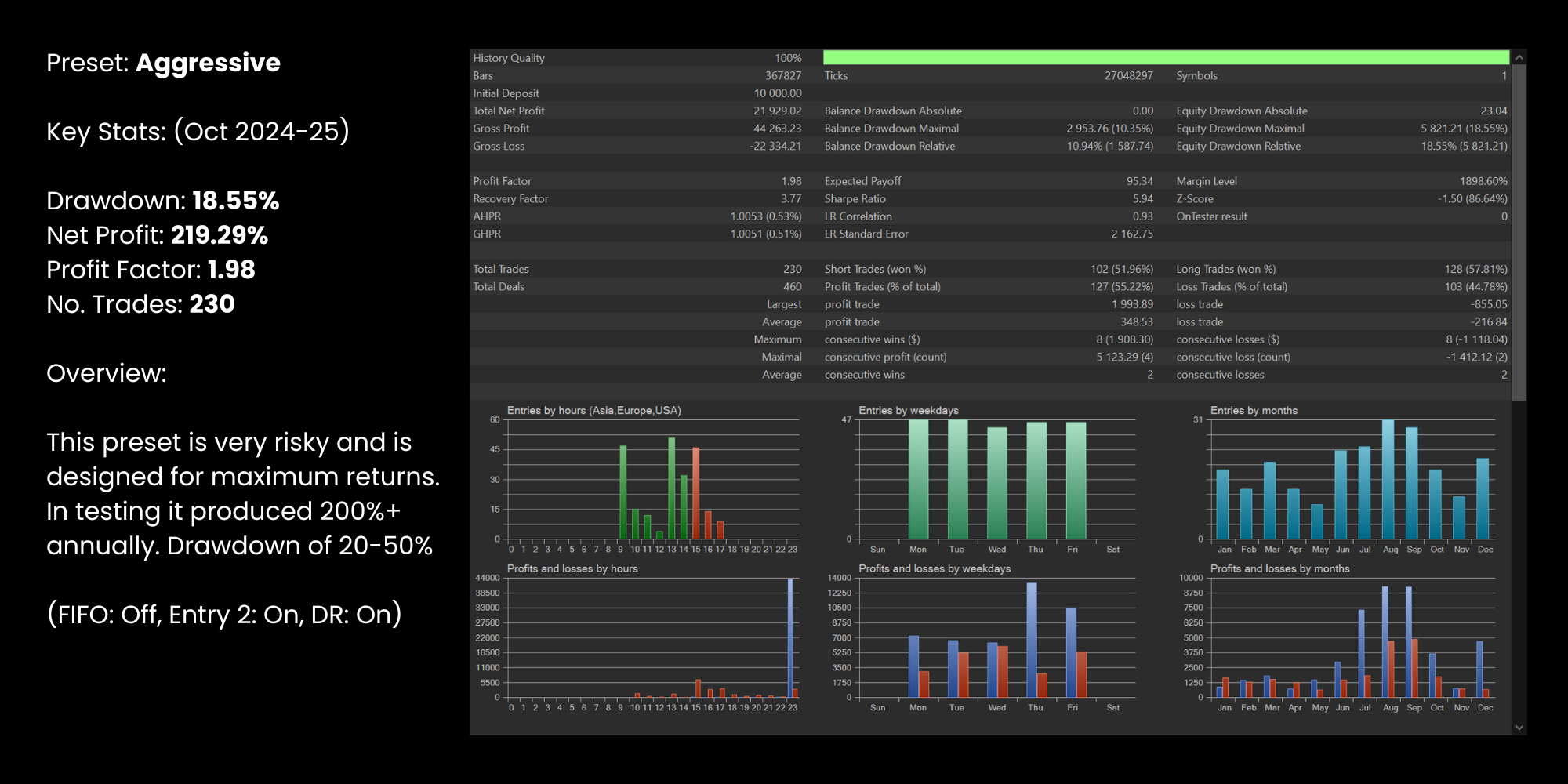This screenshot has width=1568, height=784.
Task: Click the tall blue hour 23 profit bar
Action: (x=789, y=639)
